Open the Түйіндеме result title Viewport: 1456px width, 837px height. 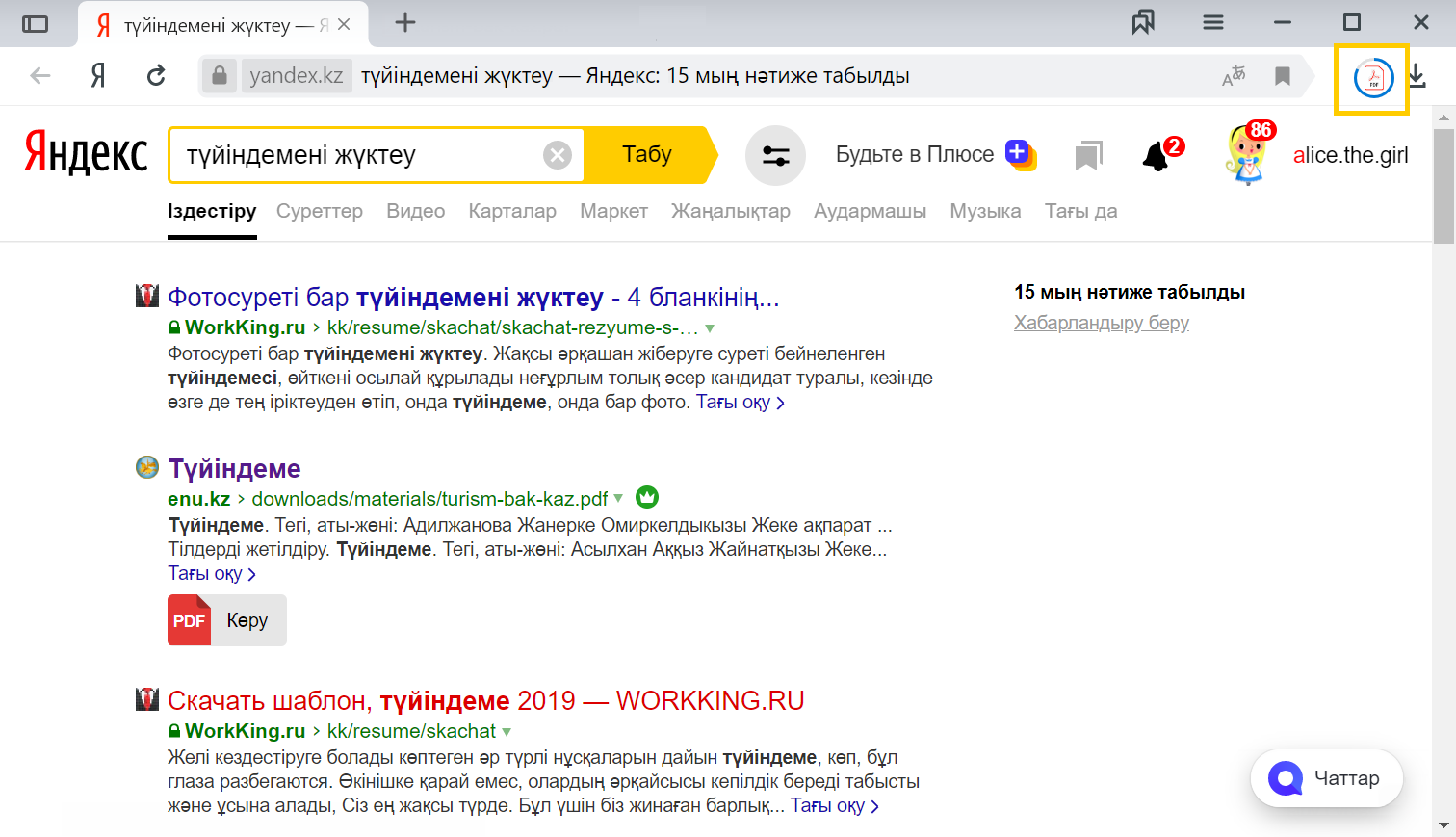coord(235,469)
